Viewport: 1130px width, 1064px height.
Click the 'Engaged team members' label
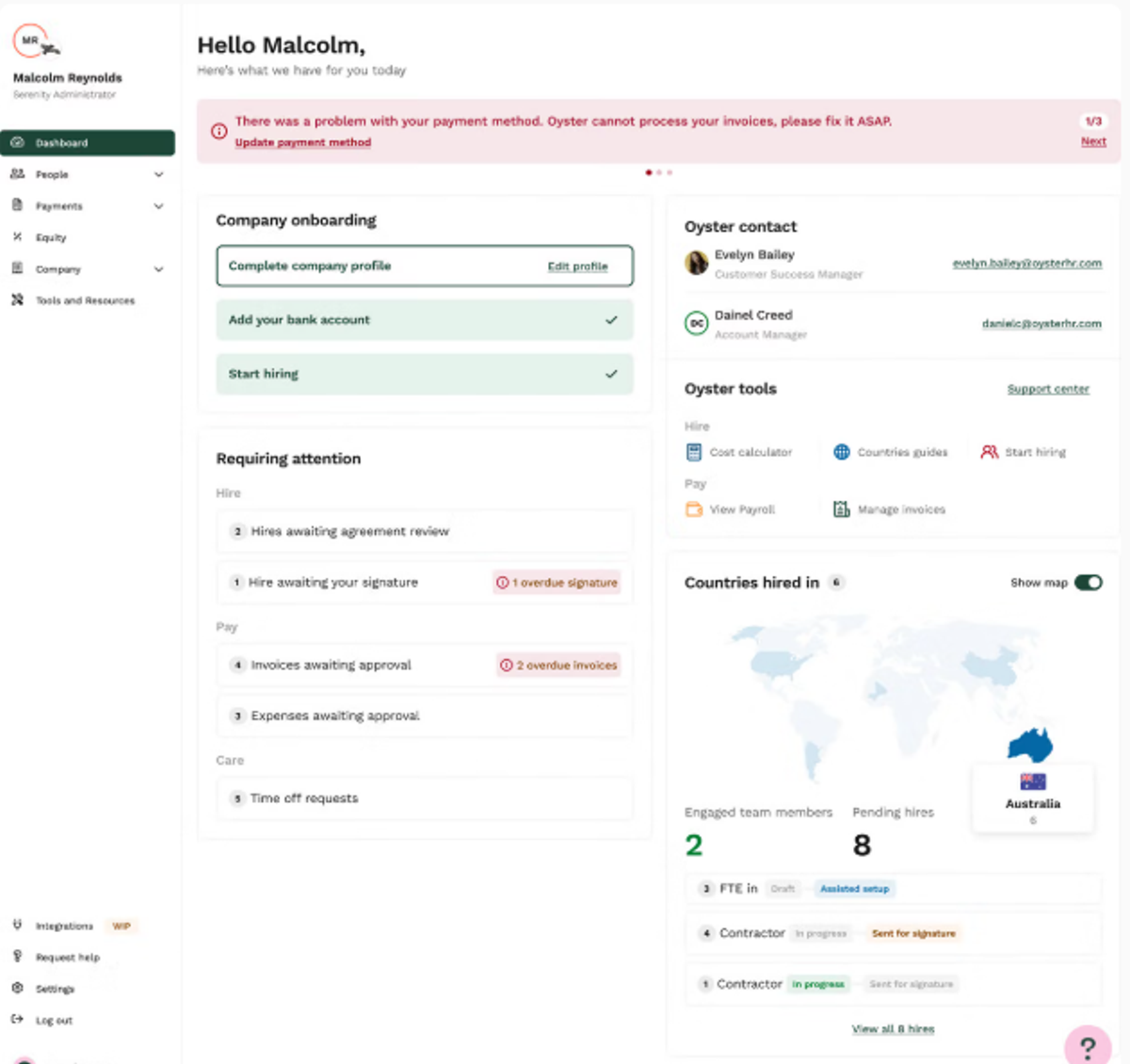(758, 812)
